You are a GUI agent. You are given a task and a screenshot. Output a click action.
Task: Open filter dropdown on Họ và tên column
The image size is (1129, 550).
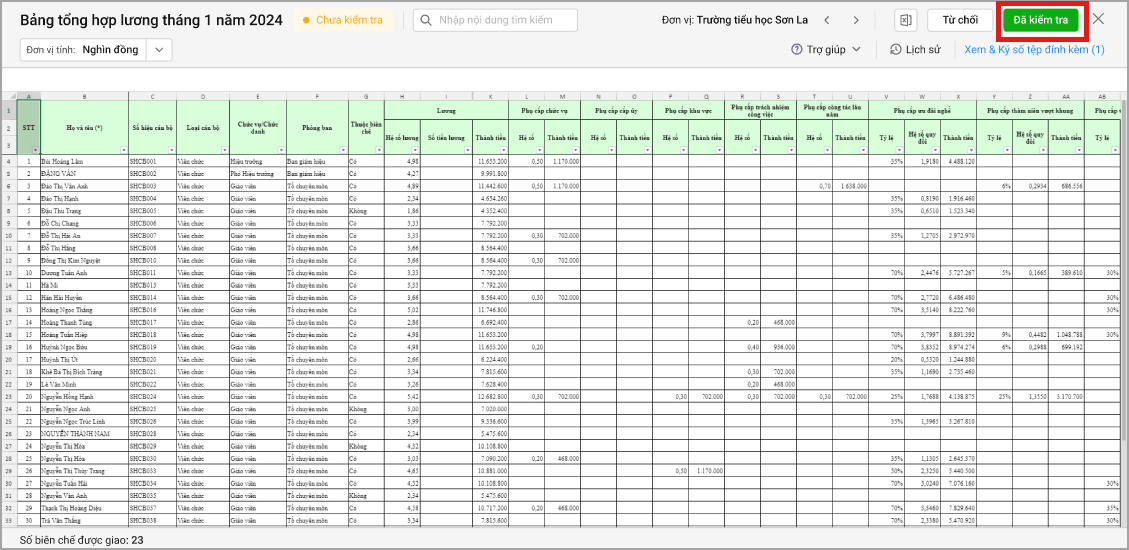(x=123, y=149)
